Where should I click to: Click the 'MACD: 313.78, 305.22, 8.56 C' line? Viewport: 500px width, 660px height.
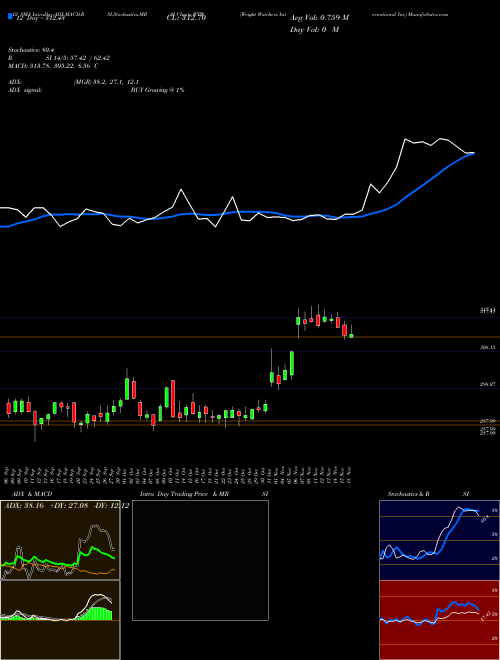point(53,66)
